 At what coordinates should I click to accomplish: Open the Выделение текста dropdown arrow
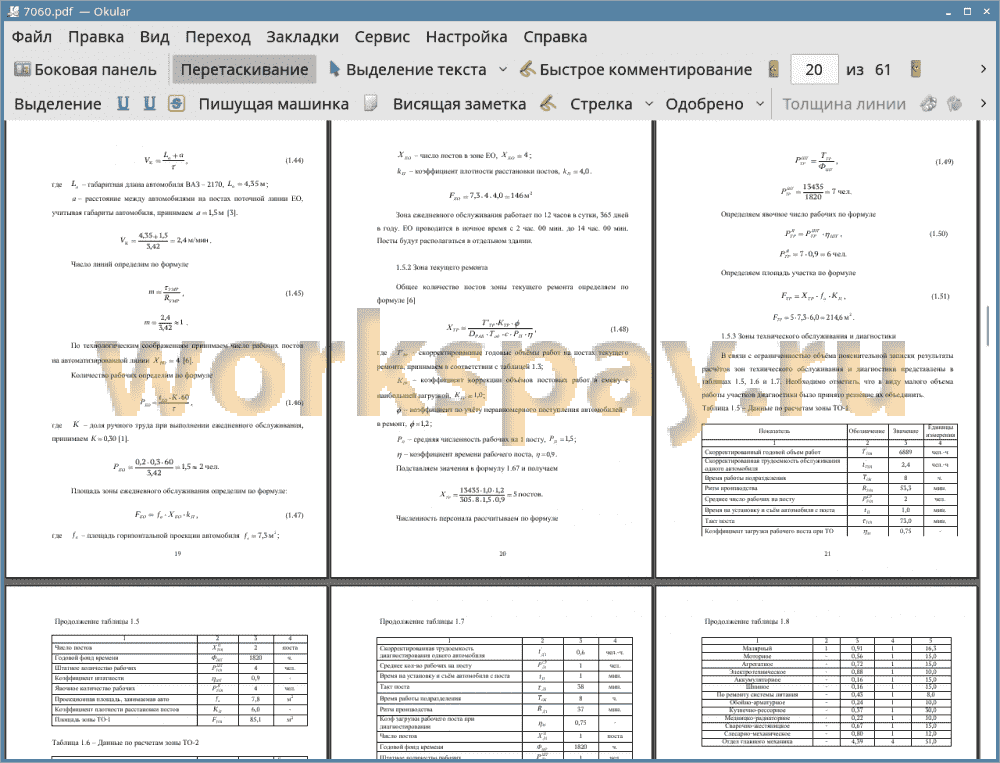coord(503,70)
